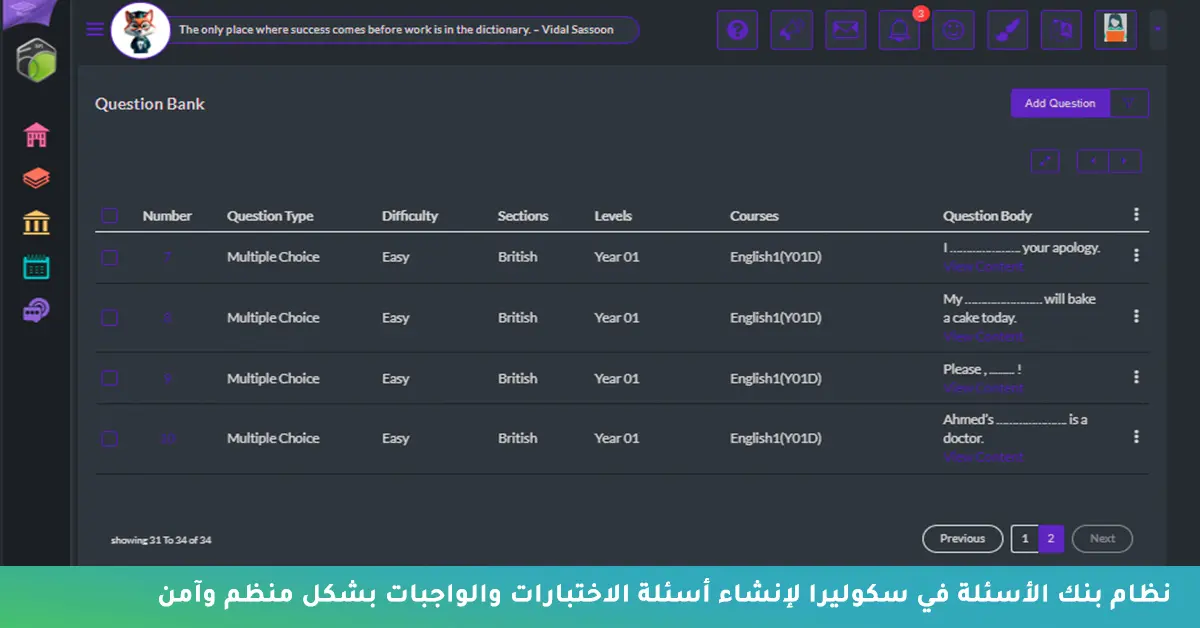The height and width of the screenshot is (628, 1200).
Task: Click the paintbrush theme icon
Action: click(x=1007, y=30)
